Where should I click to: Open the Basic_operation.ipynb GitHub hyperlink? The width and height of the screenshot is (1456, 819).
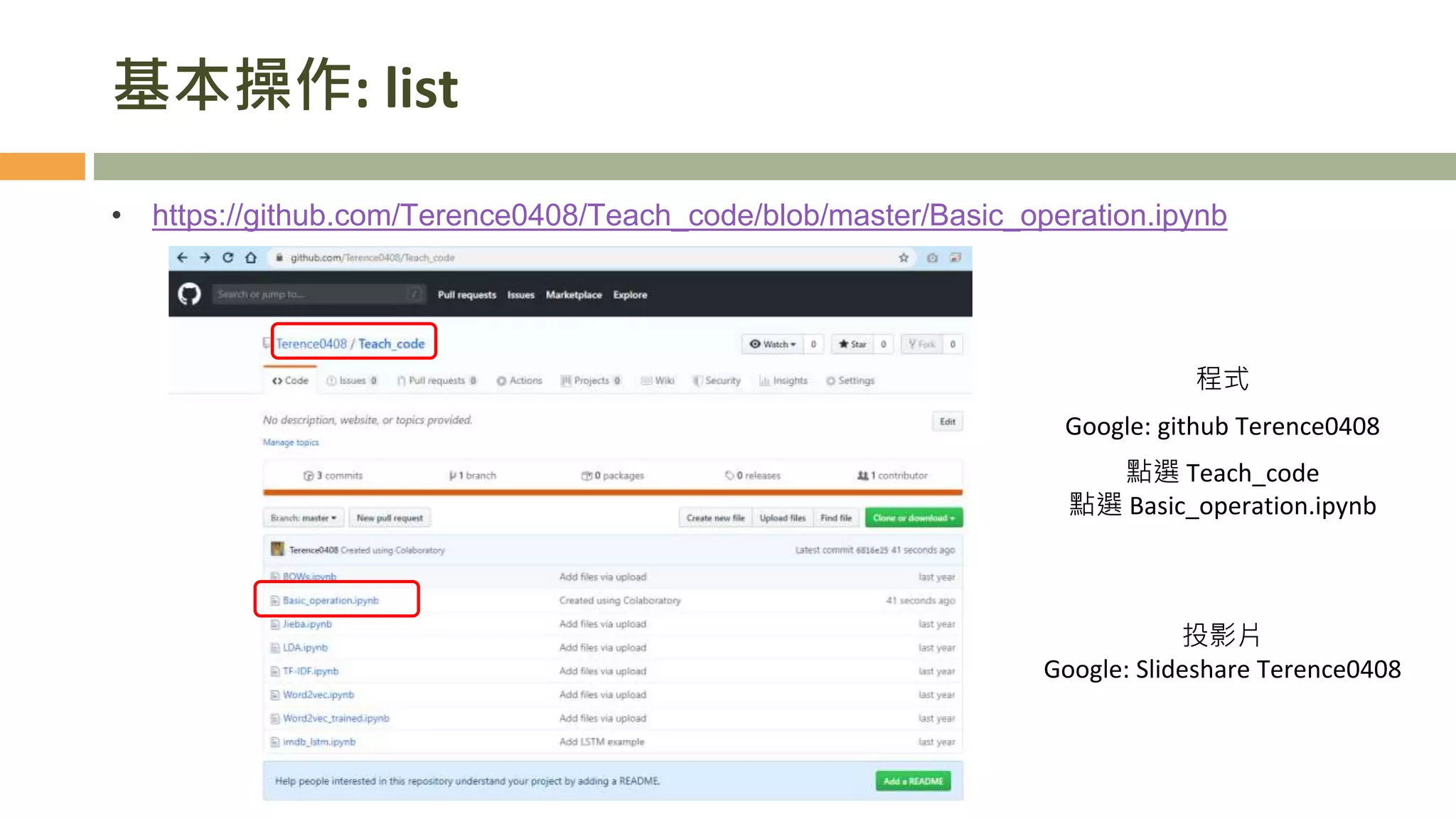(690, 215)
